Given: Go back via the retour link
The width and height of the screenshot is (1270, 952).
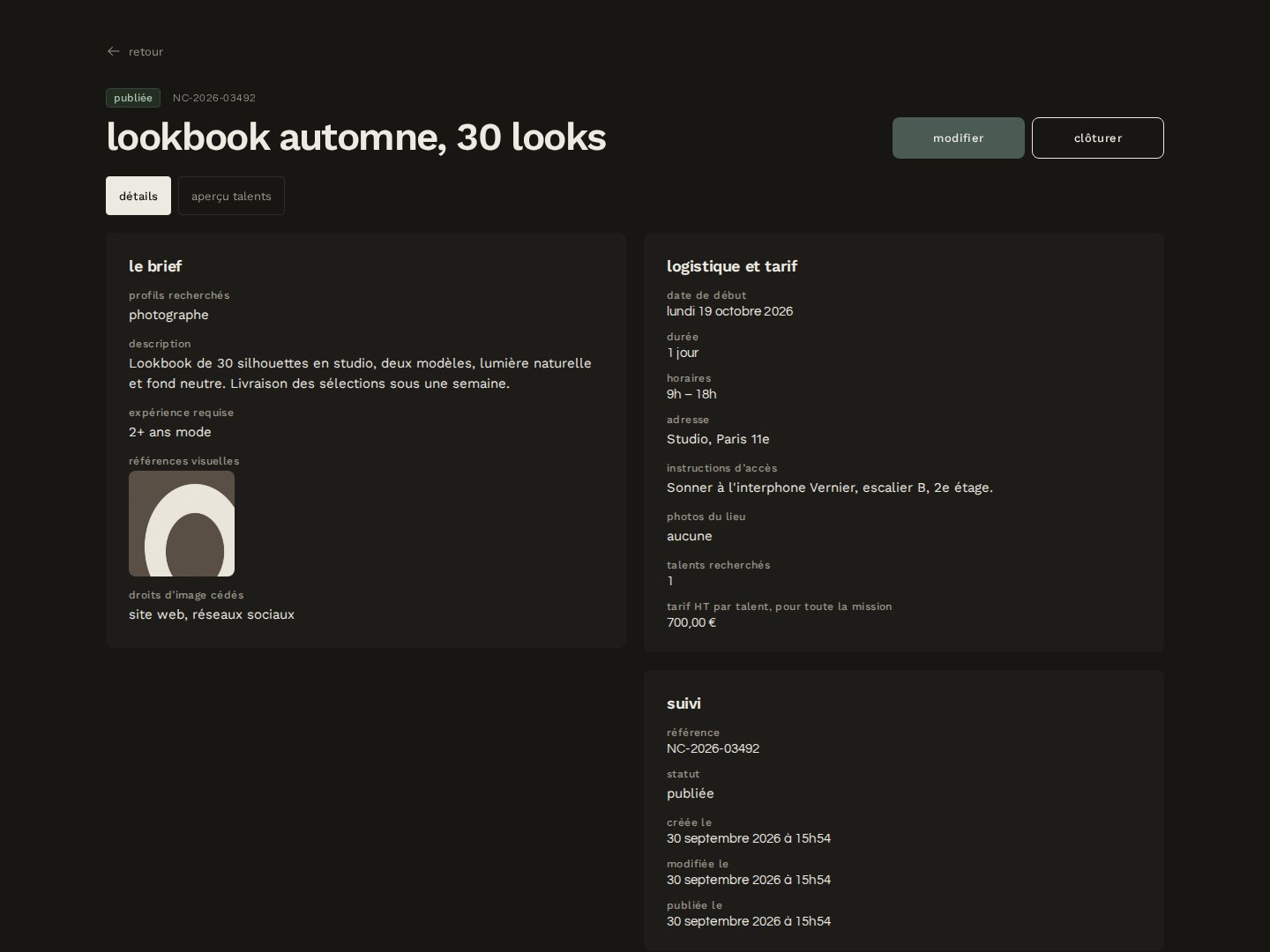Looking at the screenshot, I should pyautogui.click(x=135, y=51).
